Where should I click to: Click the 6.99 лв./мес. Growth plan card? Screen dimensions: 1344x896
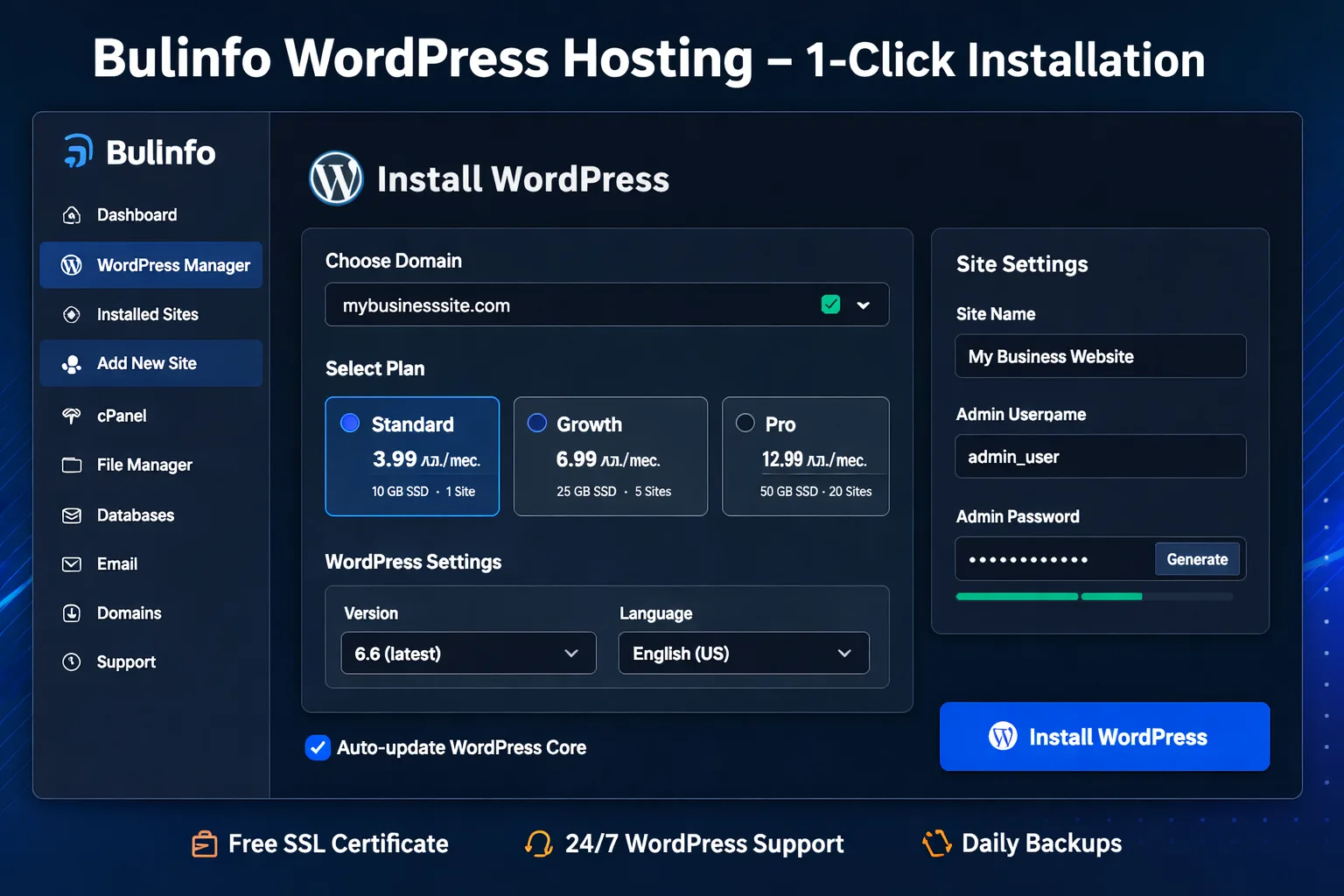[x=610, y=457]
